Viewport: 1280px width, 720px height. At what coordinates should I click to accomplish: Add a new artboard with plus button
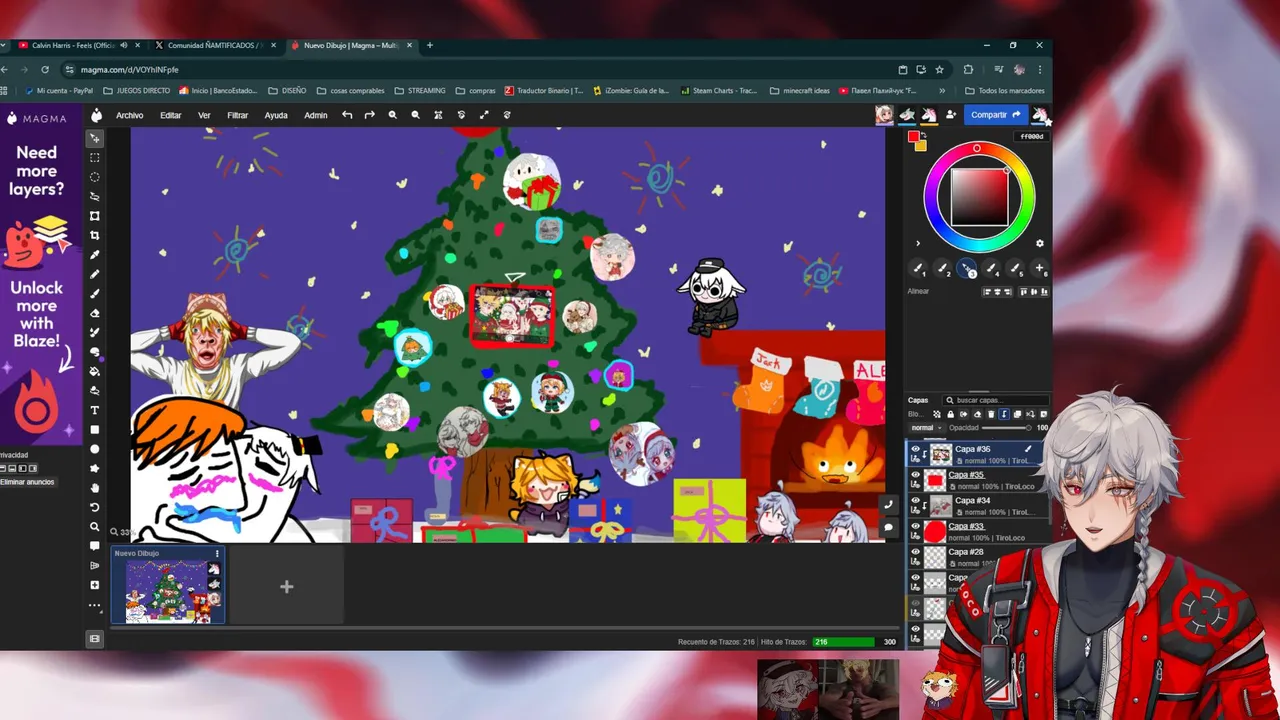pos(286,587)
